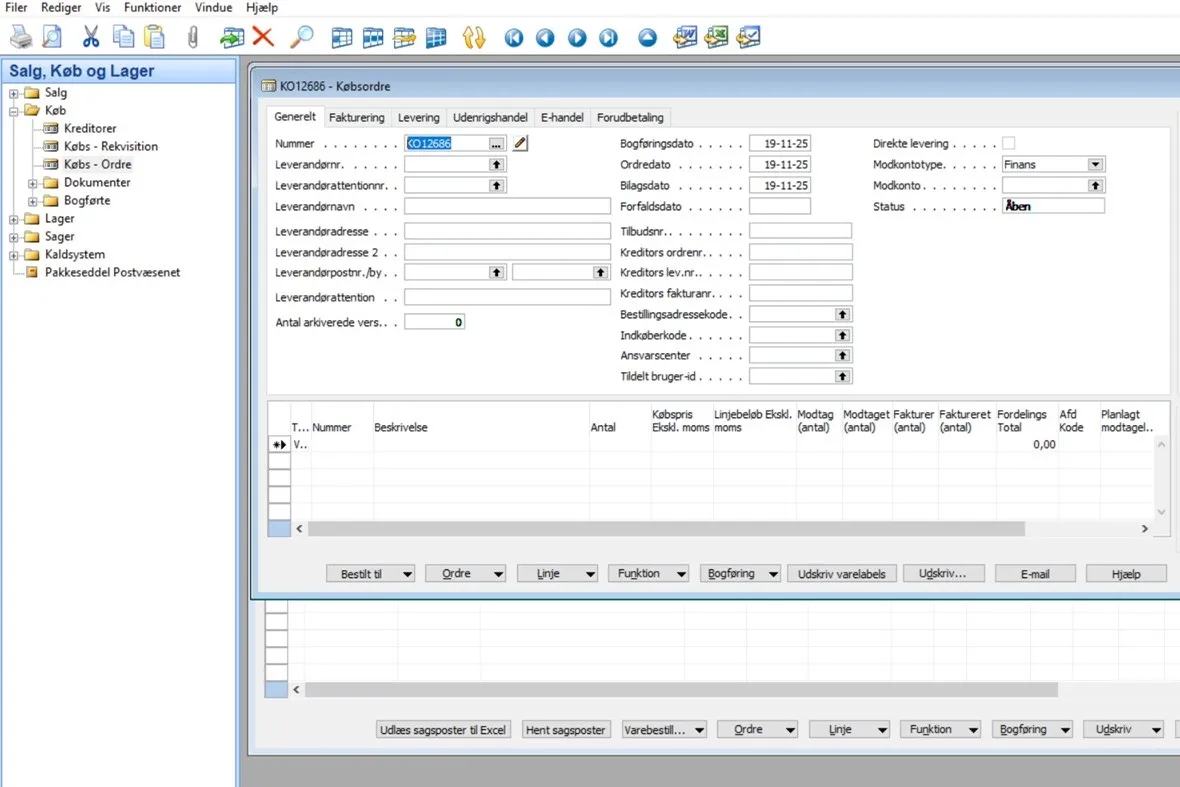Click the scissors Cut icon
Image resolution: width=1180 pixels, height=787 pixels.
coord(91,38)
